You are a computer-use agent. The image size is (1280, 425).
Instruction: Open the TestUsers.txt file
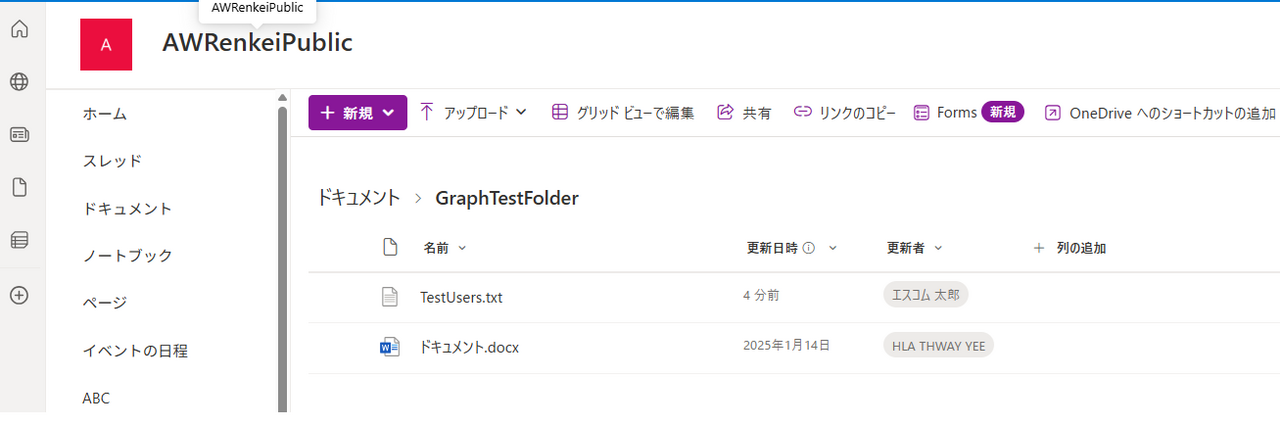pos(461,297)
